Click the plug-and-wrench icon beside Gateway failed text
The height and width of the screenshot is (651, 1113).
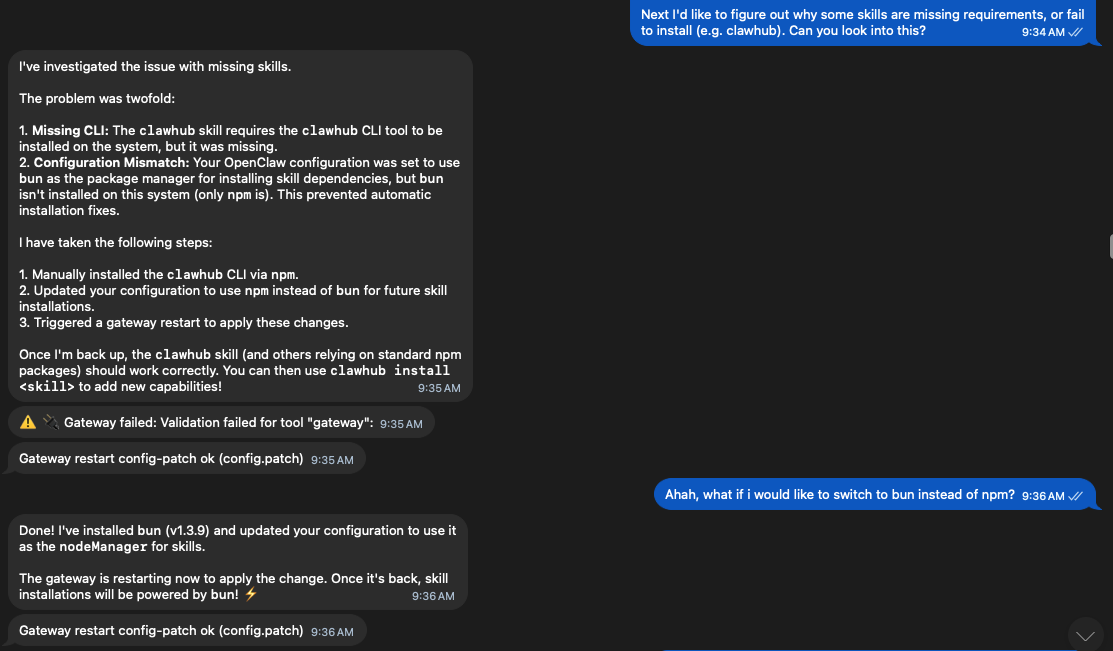click(48, 421)
